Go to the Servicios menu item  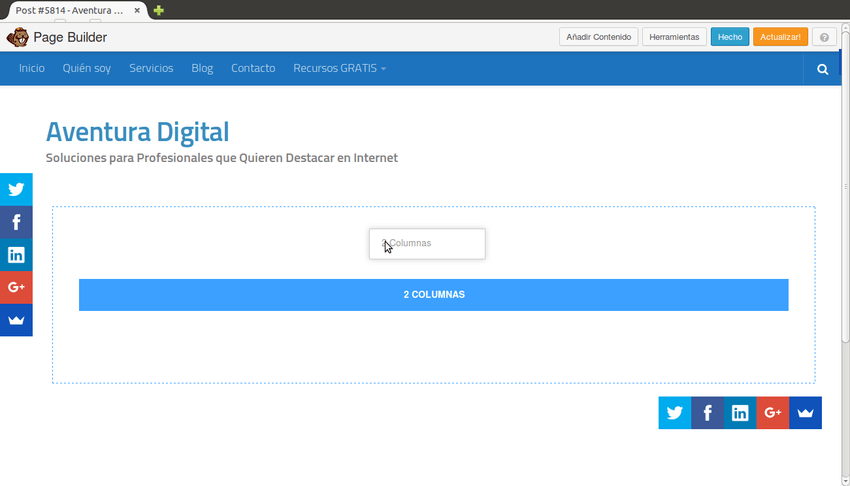[151, 69]
